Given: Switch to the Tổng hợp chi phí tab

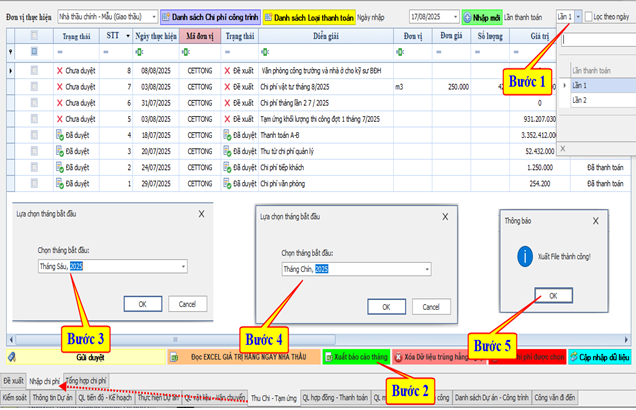Looking at the screenshot, I should coord(87,381).
